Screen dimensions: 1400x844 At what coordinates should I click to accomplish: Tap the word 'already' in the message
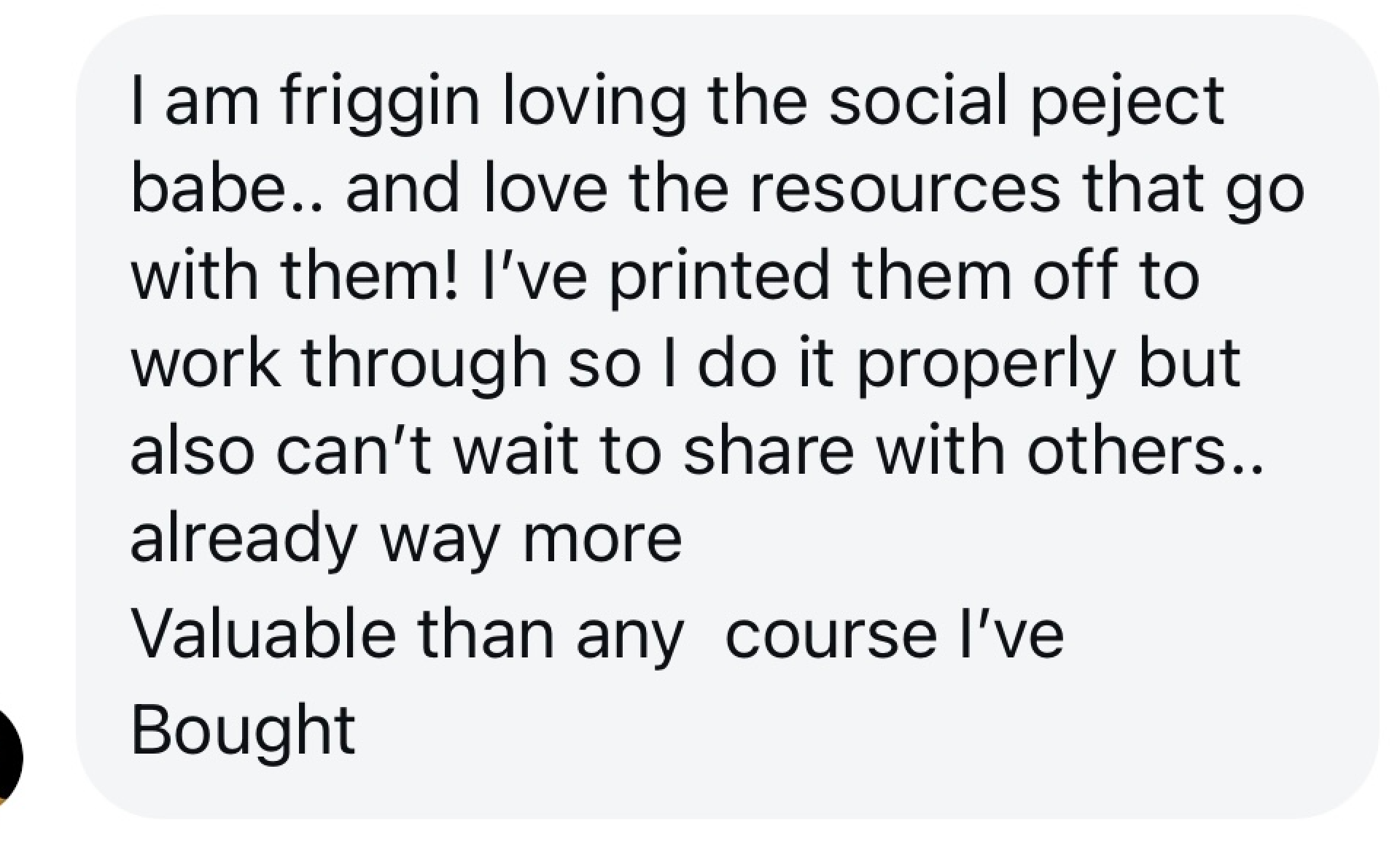click(x=244, y=541)
